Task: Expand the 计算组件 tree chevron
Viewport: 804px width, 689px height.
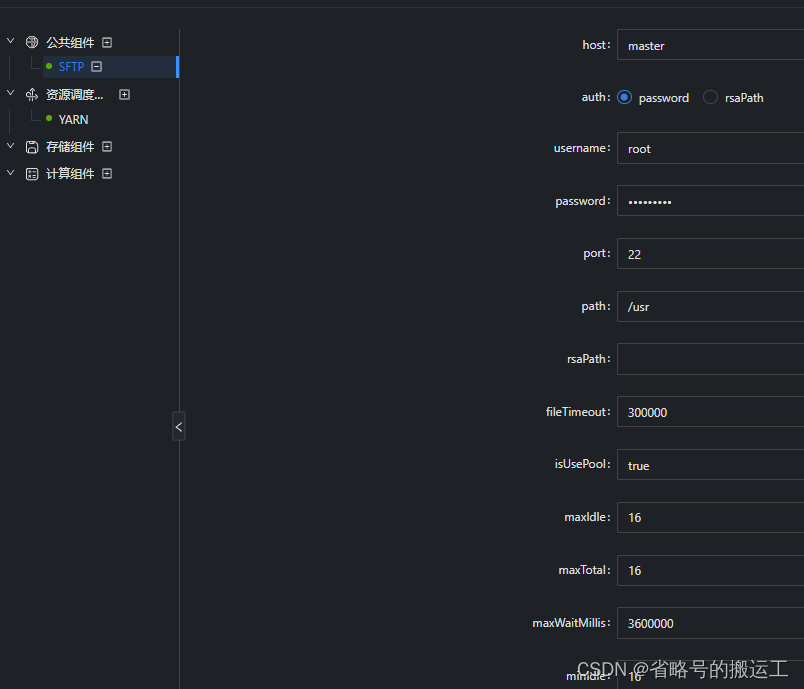Action: pos(10,172)
